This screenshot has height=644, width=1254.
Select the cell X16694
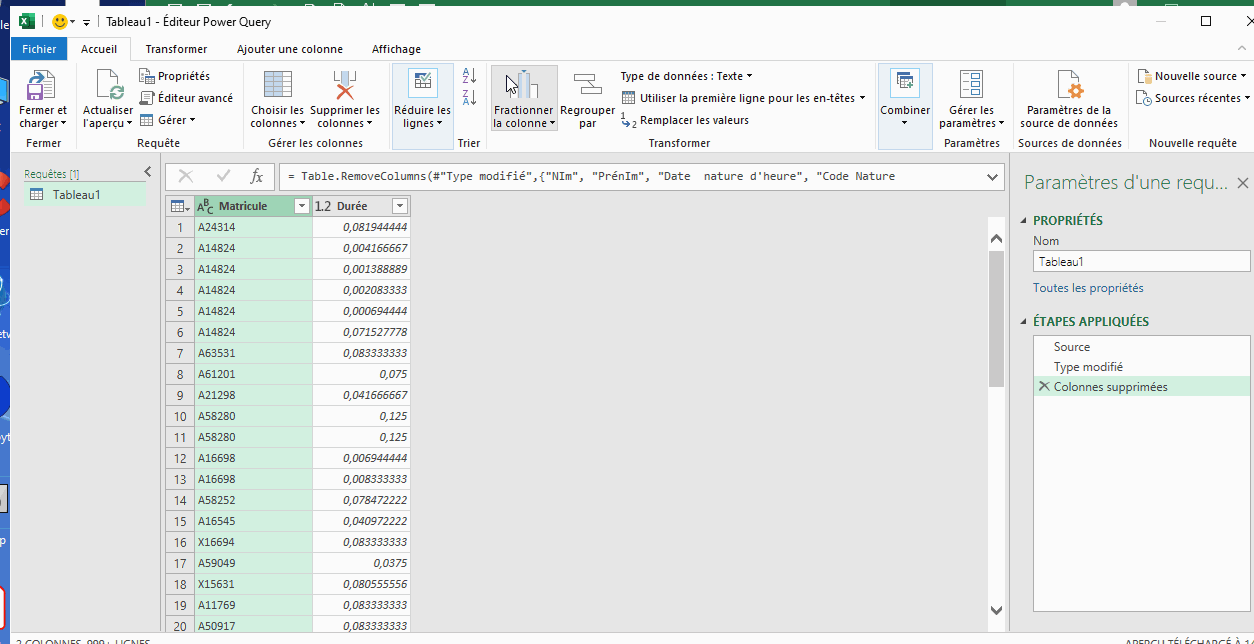pyautogui.click(x=253, y=542)
